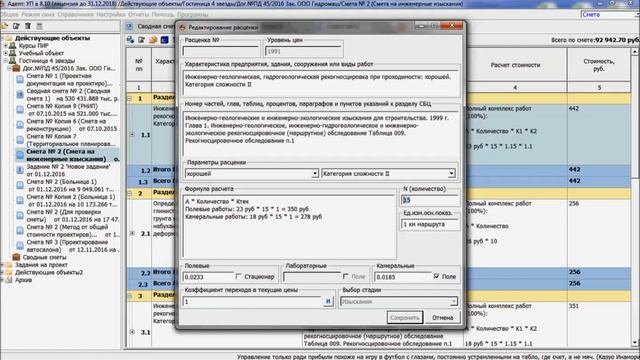Open the Режим окна menu
The width and height of the screenshot is (640, 360).
(x=38, y=14)
